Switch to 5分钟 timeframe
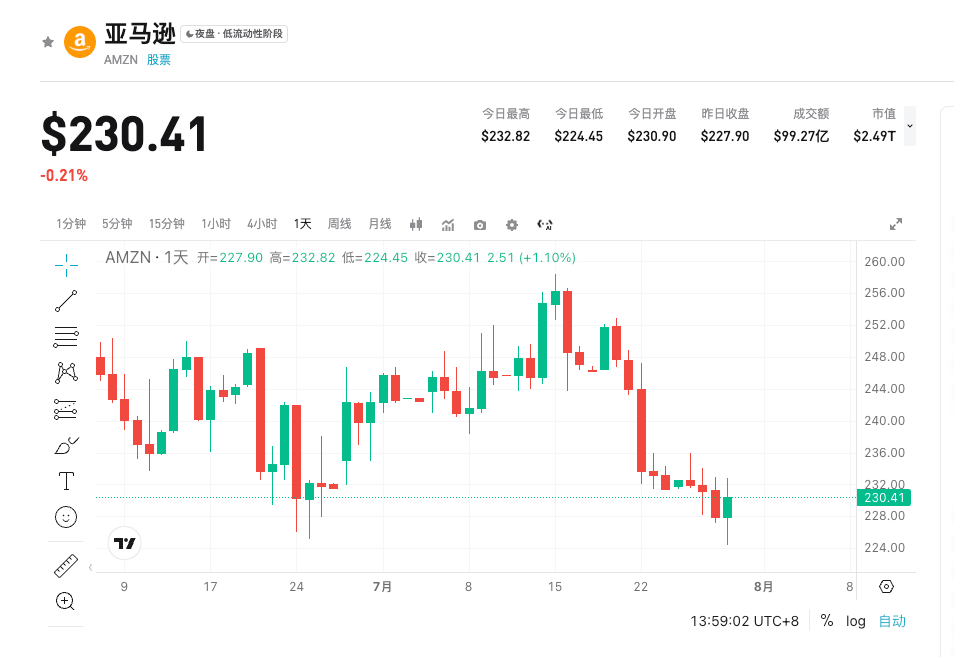Image resolution: width=954 pixels, height=657 pixels. (117, 224)
